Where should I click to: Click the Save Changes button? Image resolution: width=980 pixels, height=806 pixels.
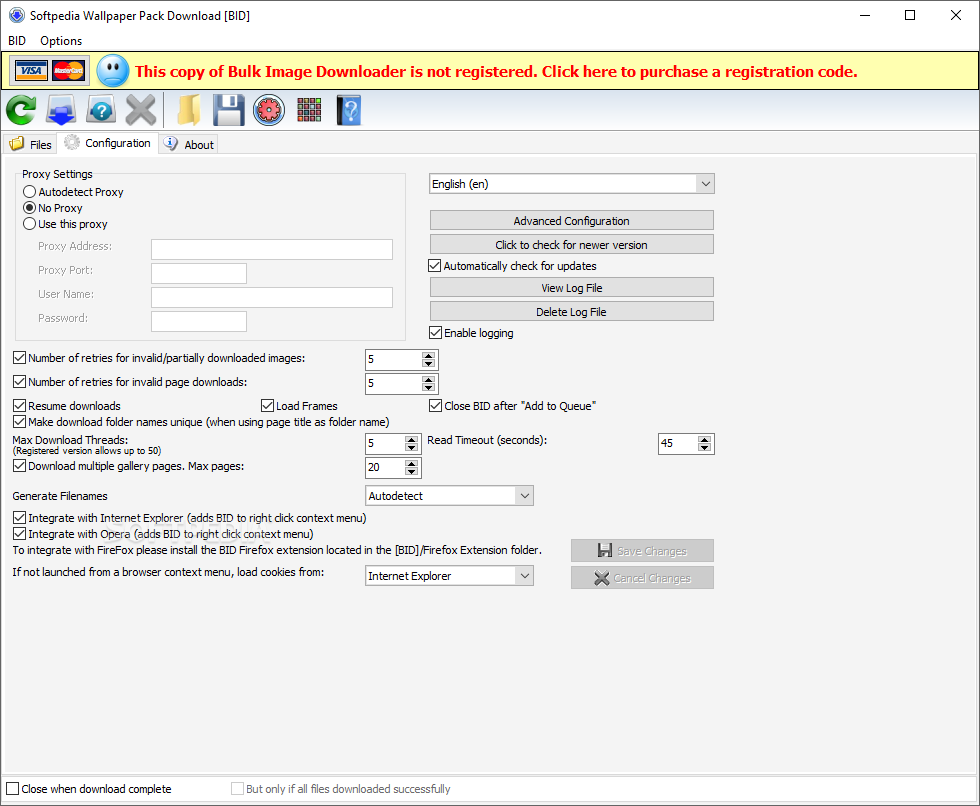(642, 551)
